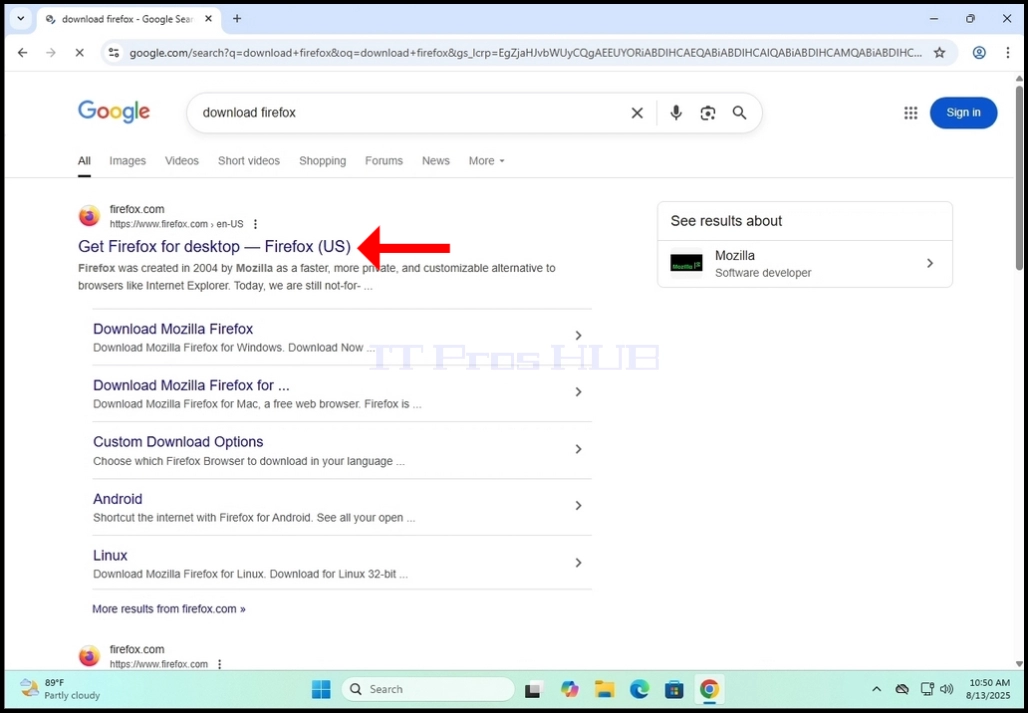Switch to the Videos tab

click(182, 161)
